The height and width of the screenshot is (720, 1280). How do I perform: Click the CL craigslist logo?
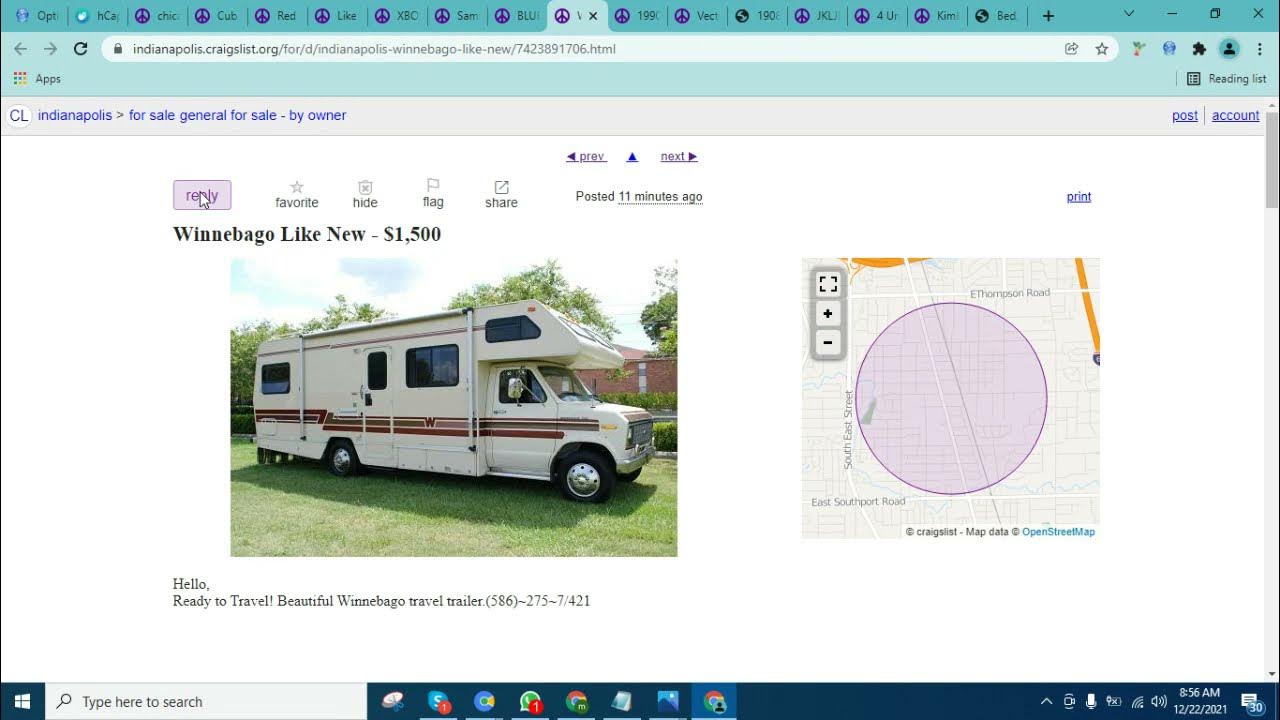(18, 115)
